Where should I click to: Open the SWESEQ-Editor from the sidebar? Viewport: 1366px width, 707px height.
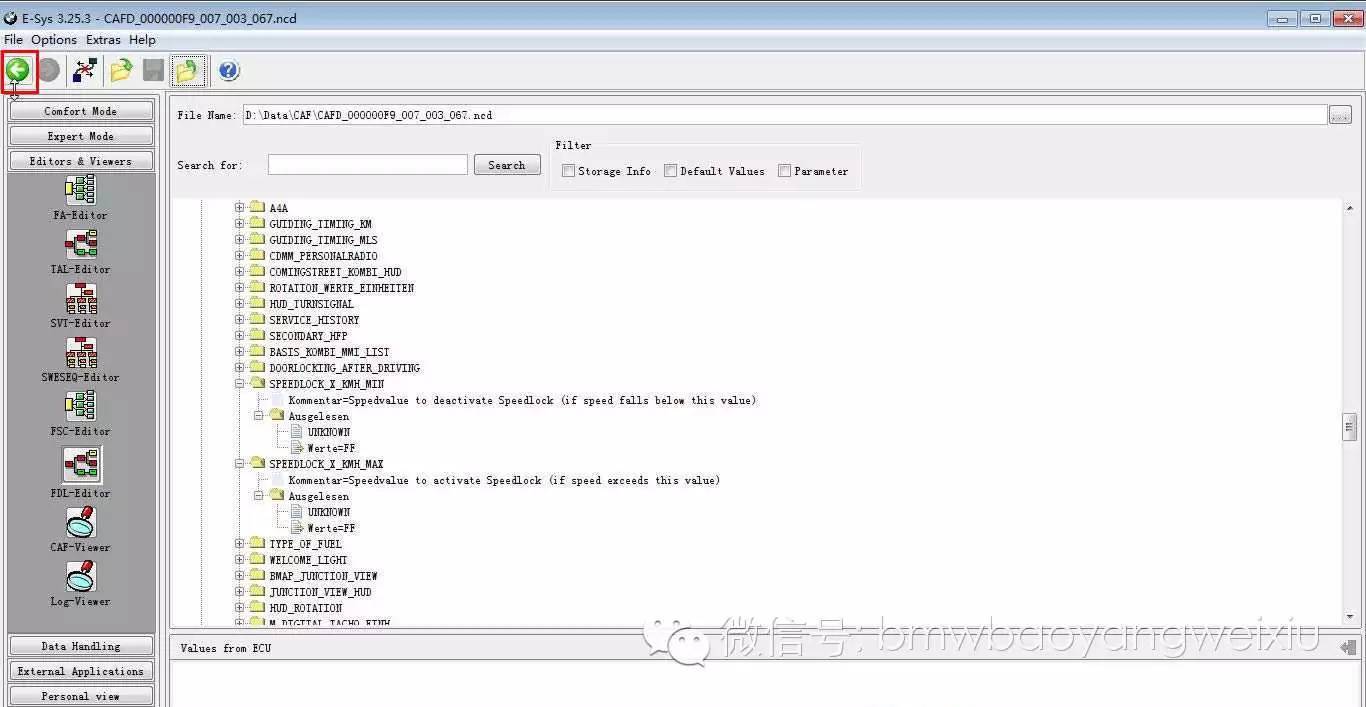[x=81, y=358]
